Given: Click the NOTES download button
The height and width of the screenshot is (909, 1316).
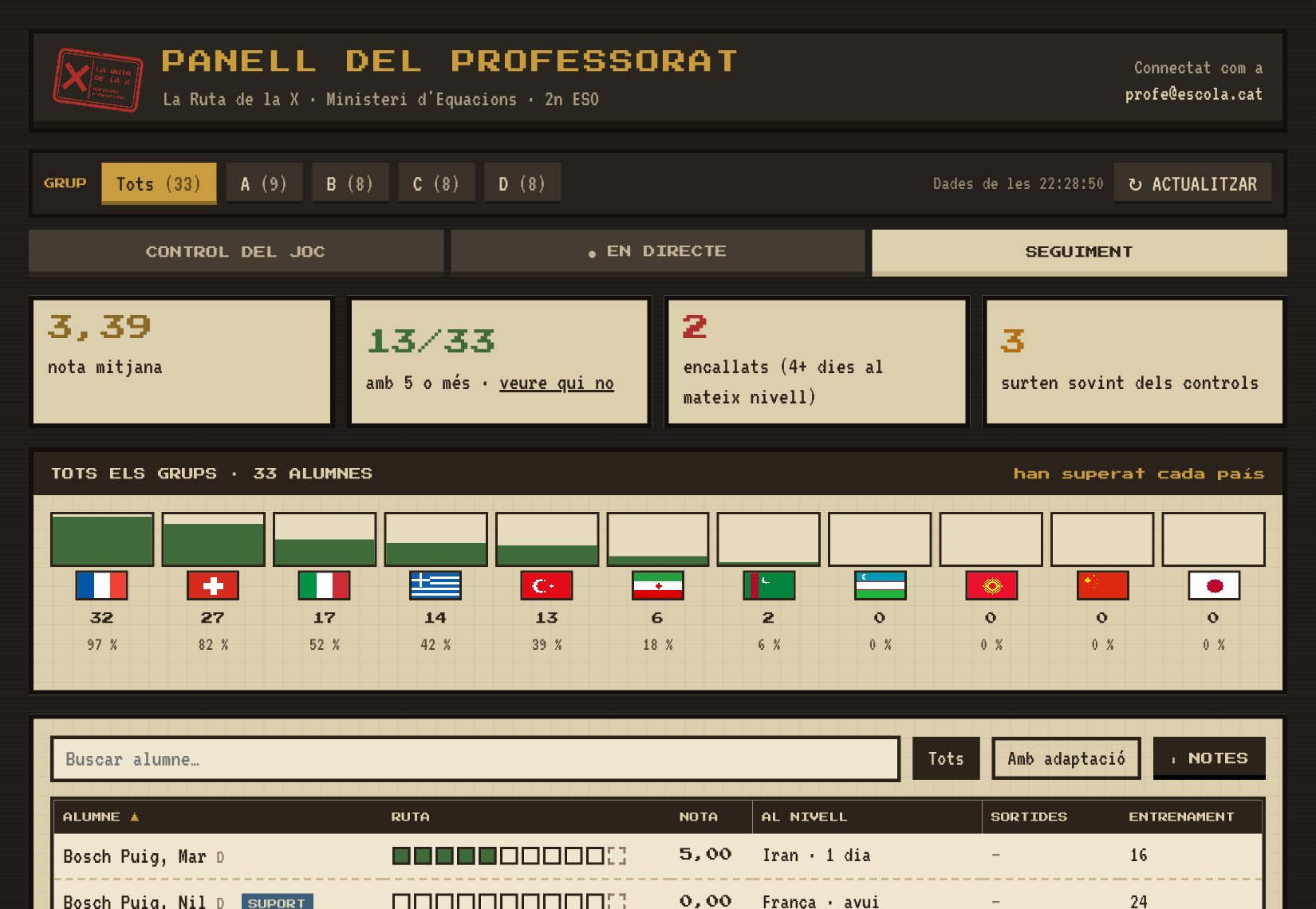Looking at the screenshot, I should point(1209,757).
